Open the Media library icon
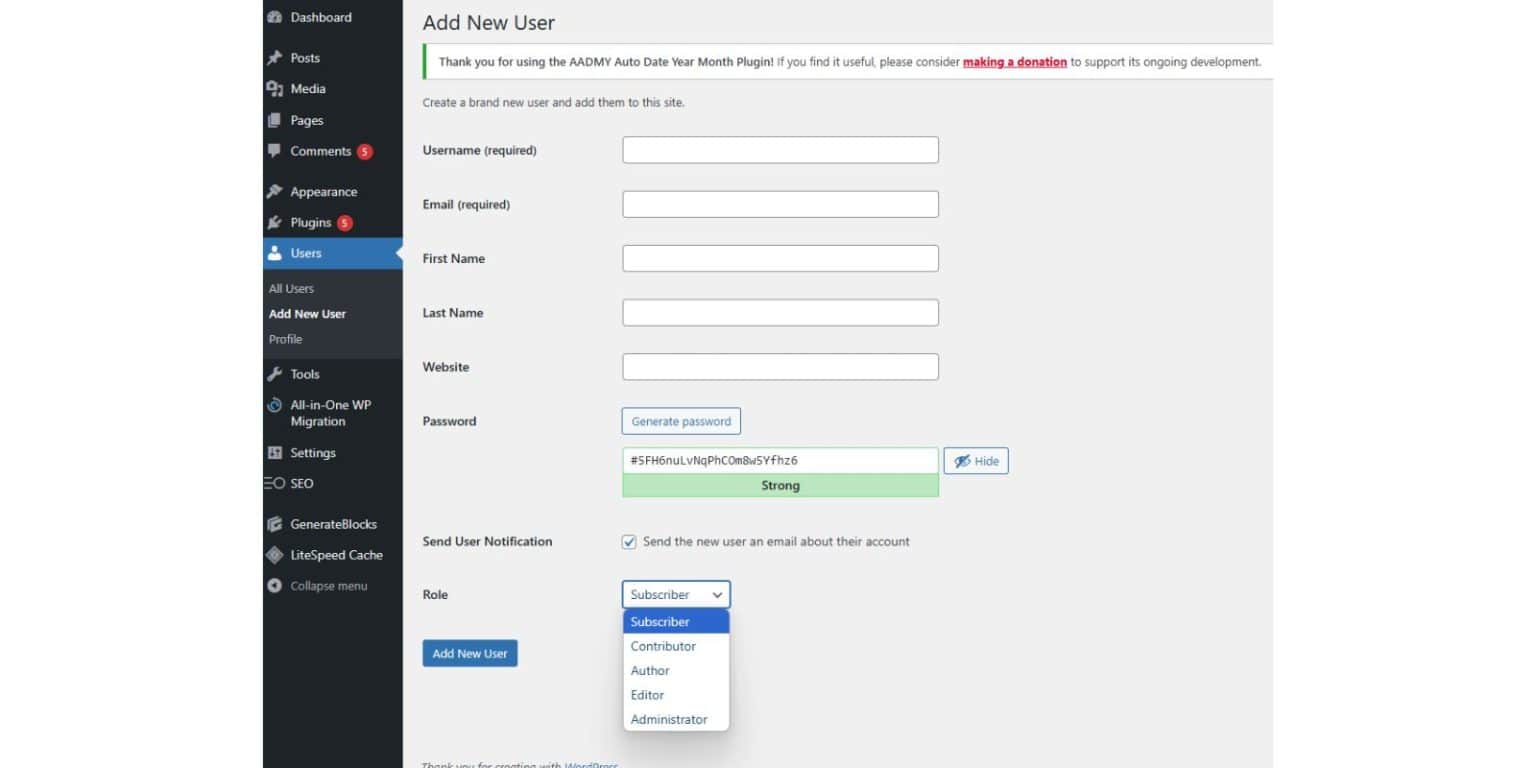The width and height of the screenshot is (1536, 768). 274,88
